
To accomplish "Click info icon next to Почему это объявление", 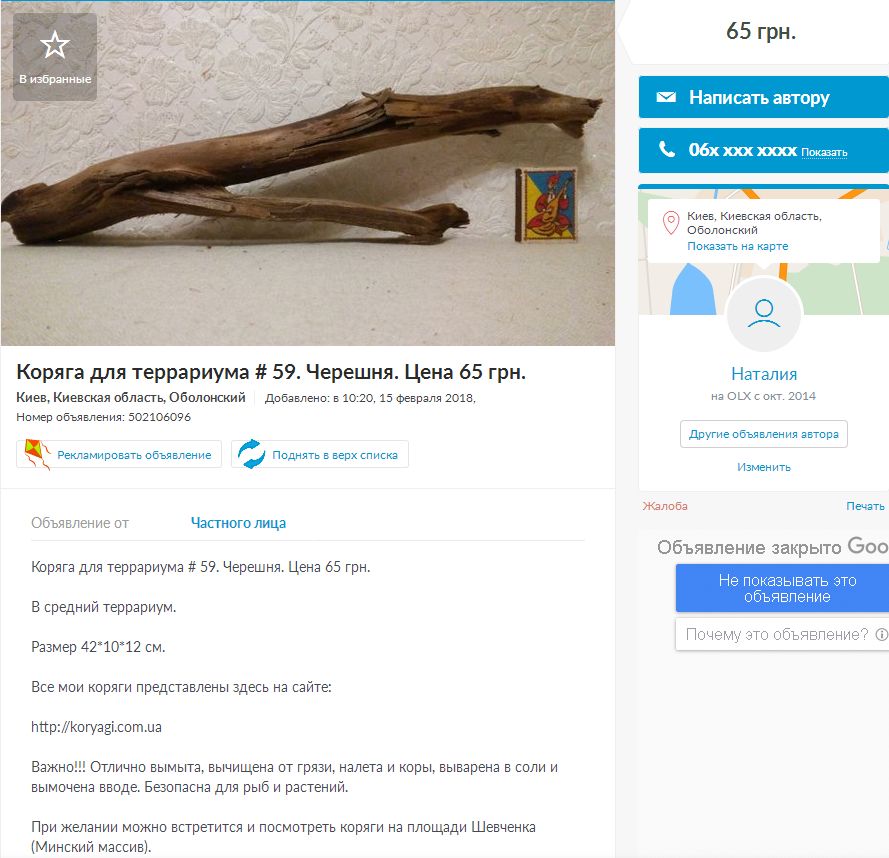I will click(x=881, y=634).
